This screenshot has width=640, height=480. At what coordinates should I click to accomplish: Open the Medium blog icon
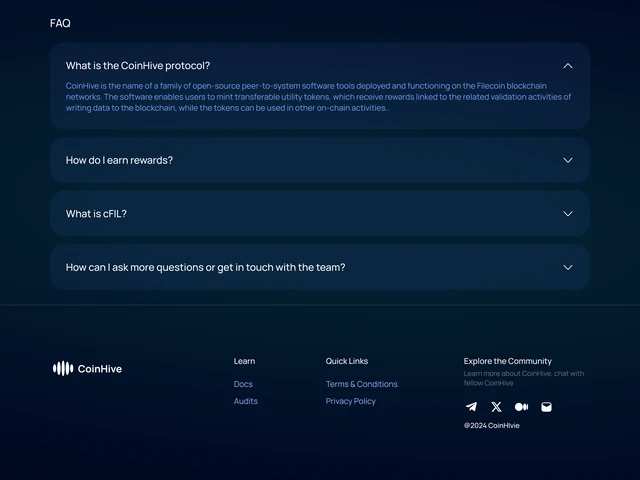[x=521, y=407]
